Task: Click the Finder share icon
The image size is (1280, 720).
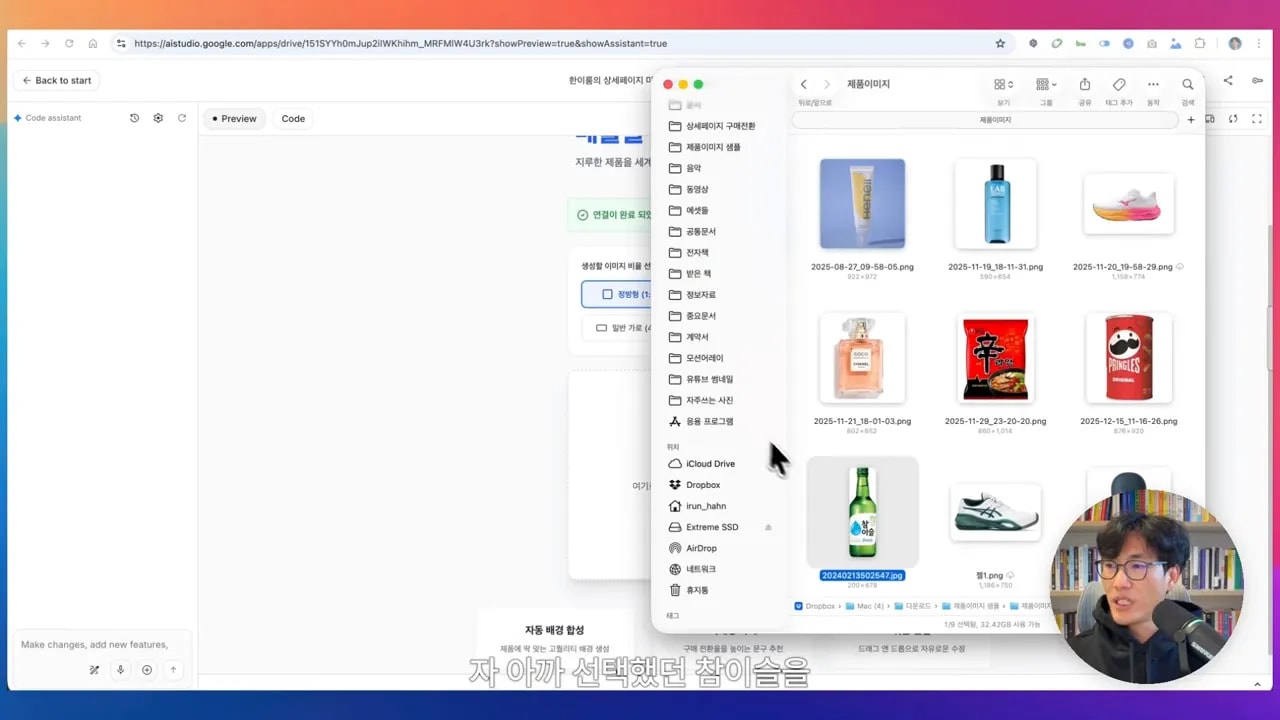Action: coord(1085,85)
